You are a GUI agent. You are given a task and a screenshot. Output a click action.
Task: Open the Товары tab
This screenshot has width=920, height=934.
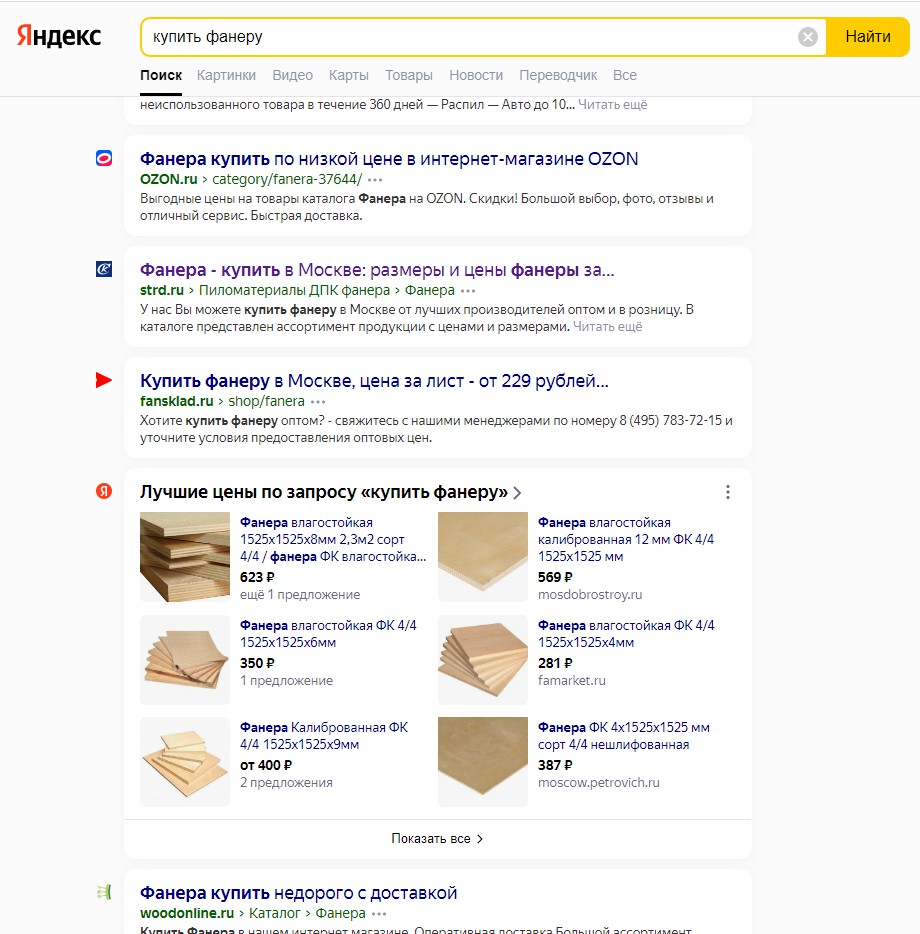point(409,76)
